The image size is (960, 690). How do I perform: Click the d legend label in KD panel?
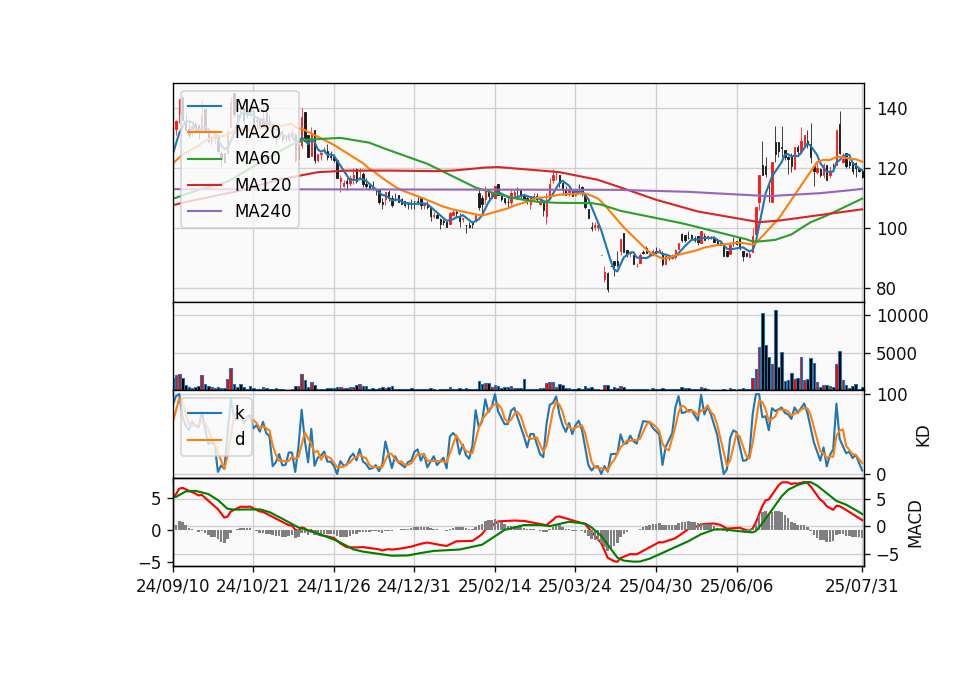pyautogui.click(x=240, y=439)
